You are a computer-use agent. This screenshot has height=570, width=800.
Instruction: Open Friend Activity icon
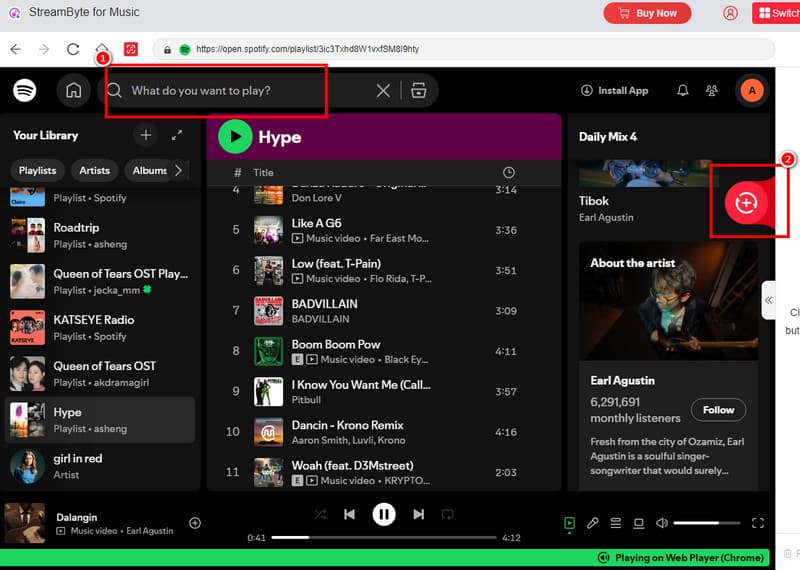point(712,90)
